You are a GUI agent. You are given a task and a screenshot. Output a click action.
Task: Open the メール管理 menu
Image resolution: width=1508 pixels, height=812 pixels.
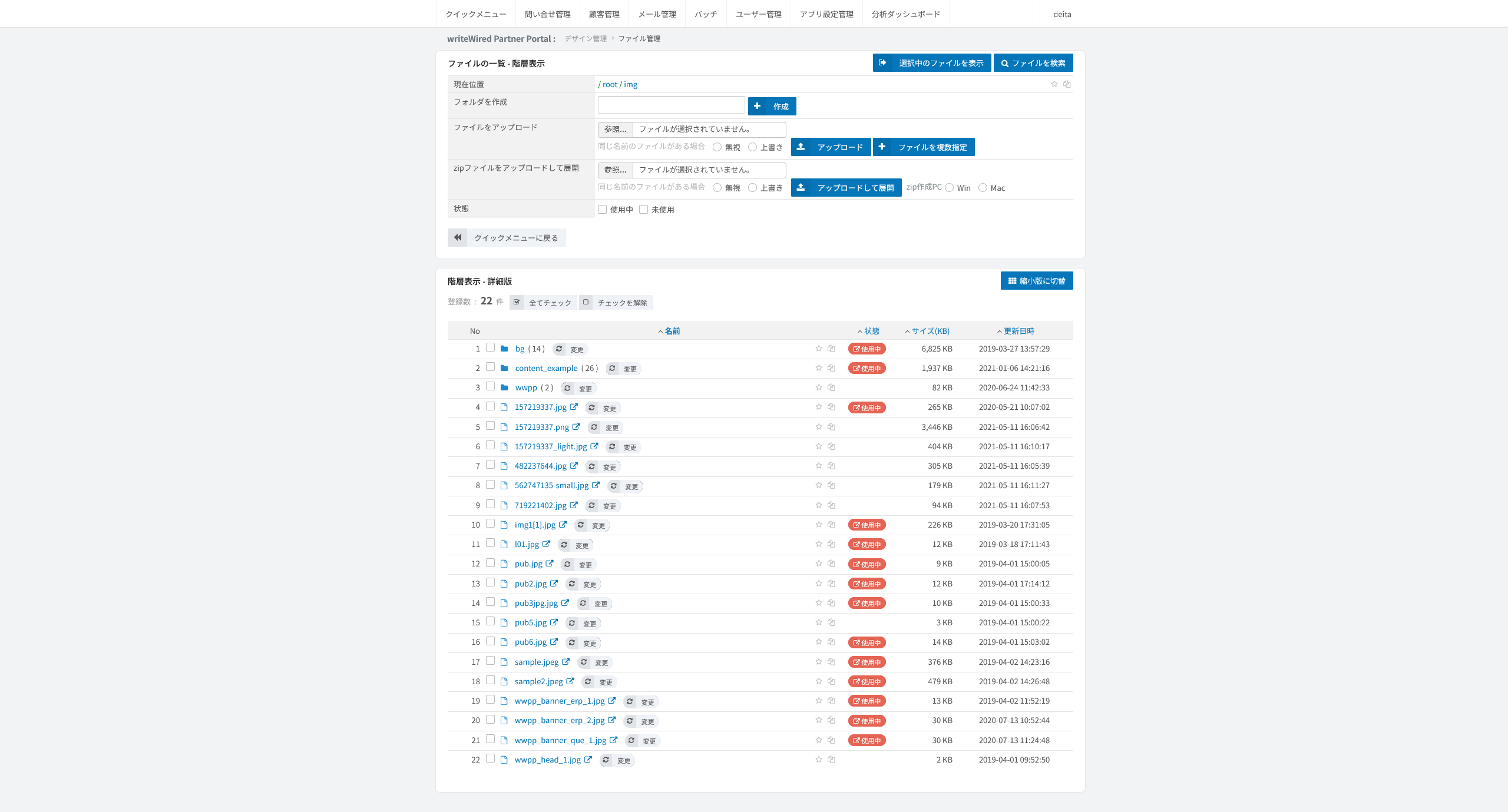click(x=657, y=14)
